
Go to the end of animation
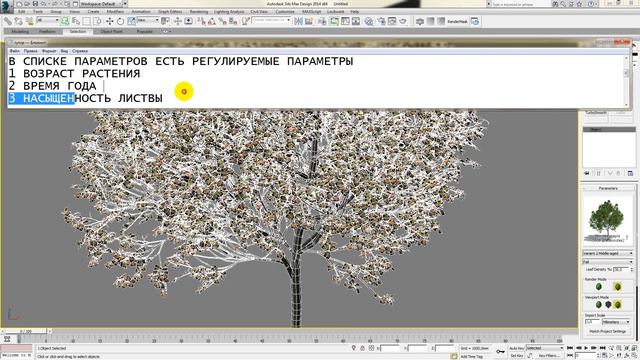click(x=602, y=348)
